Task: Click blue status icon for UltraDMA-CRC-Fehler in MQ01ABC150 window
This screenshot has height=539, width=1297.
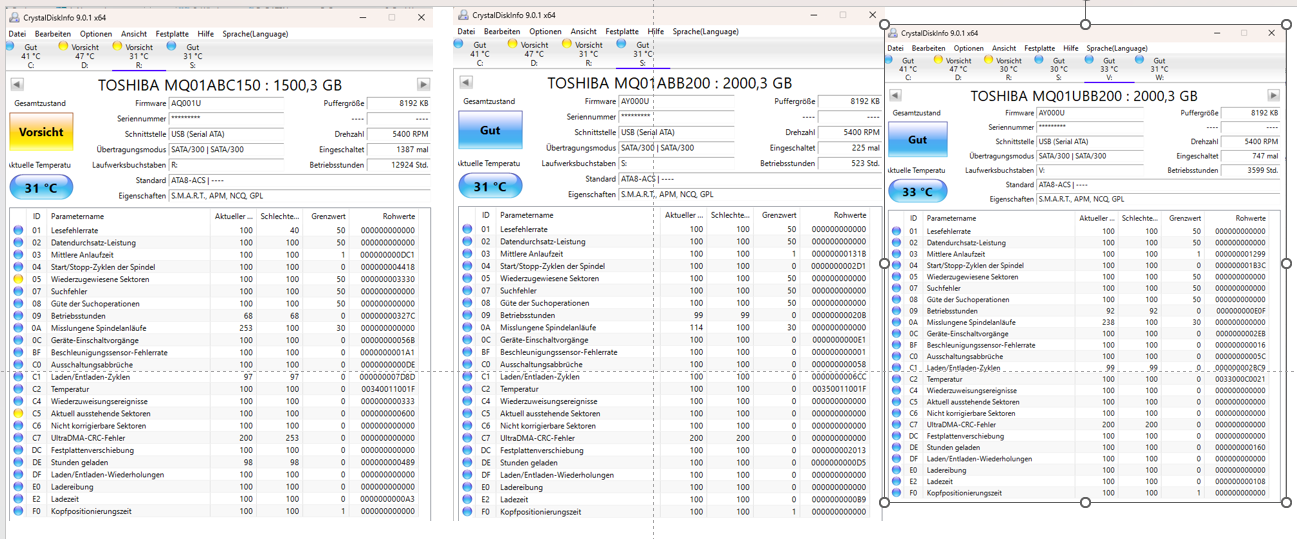Action: point(18,438)
